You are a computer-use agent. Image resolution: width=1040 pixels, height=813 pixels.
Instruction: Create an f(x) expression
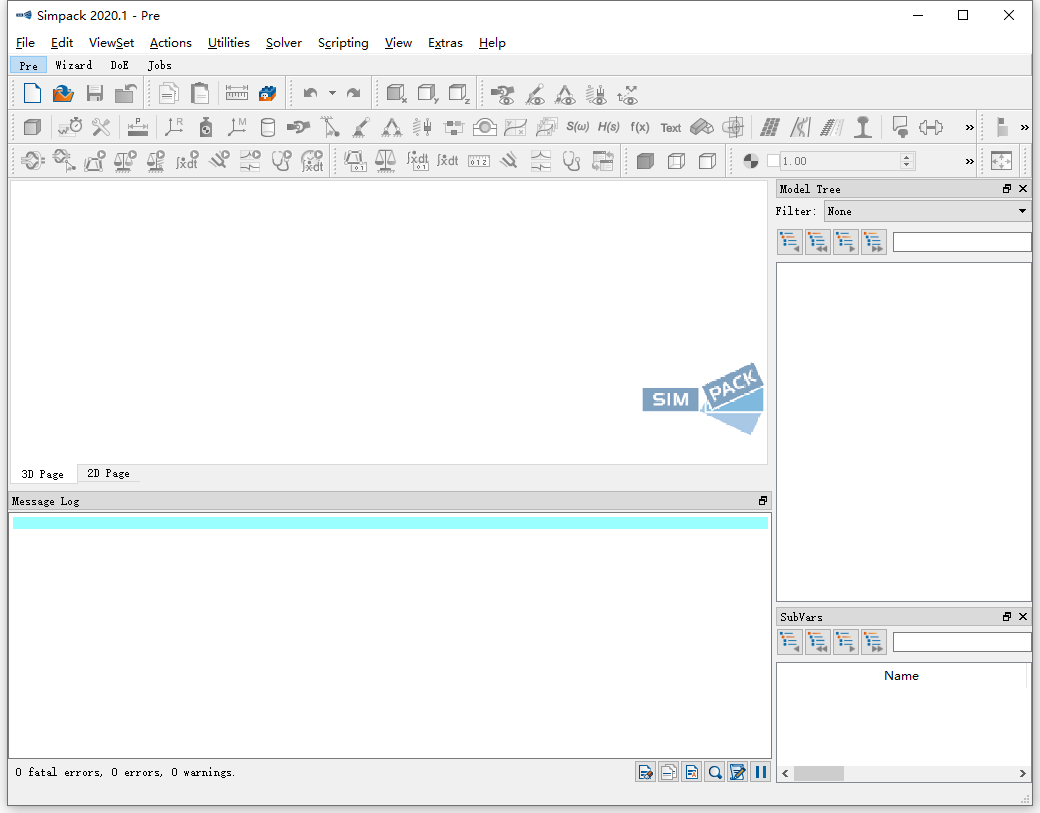(x=639, y=127)
